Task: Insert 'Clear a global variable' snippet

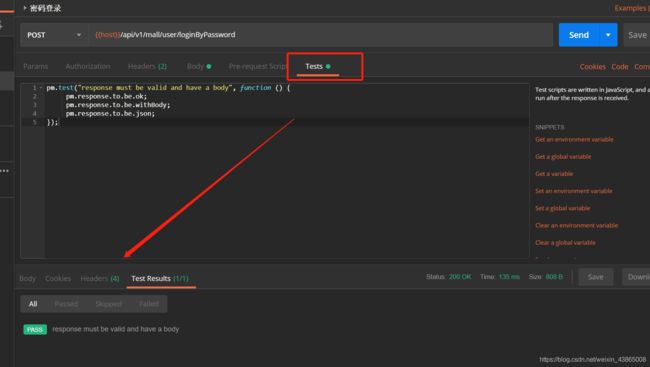Action: [x=565, y=243]
